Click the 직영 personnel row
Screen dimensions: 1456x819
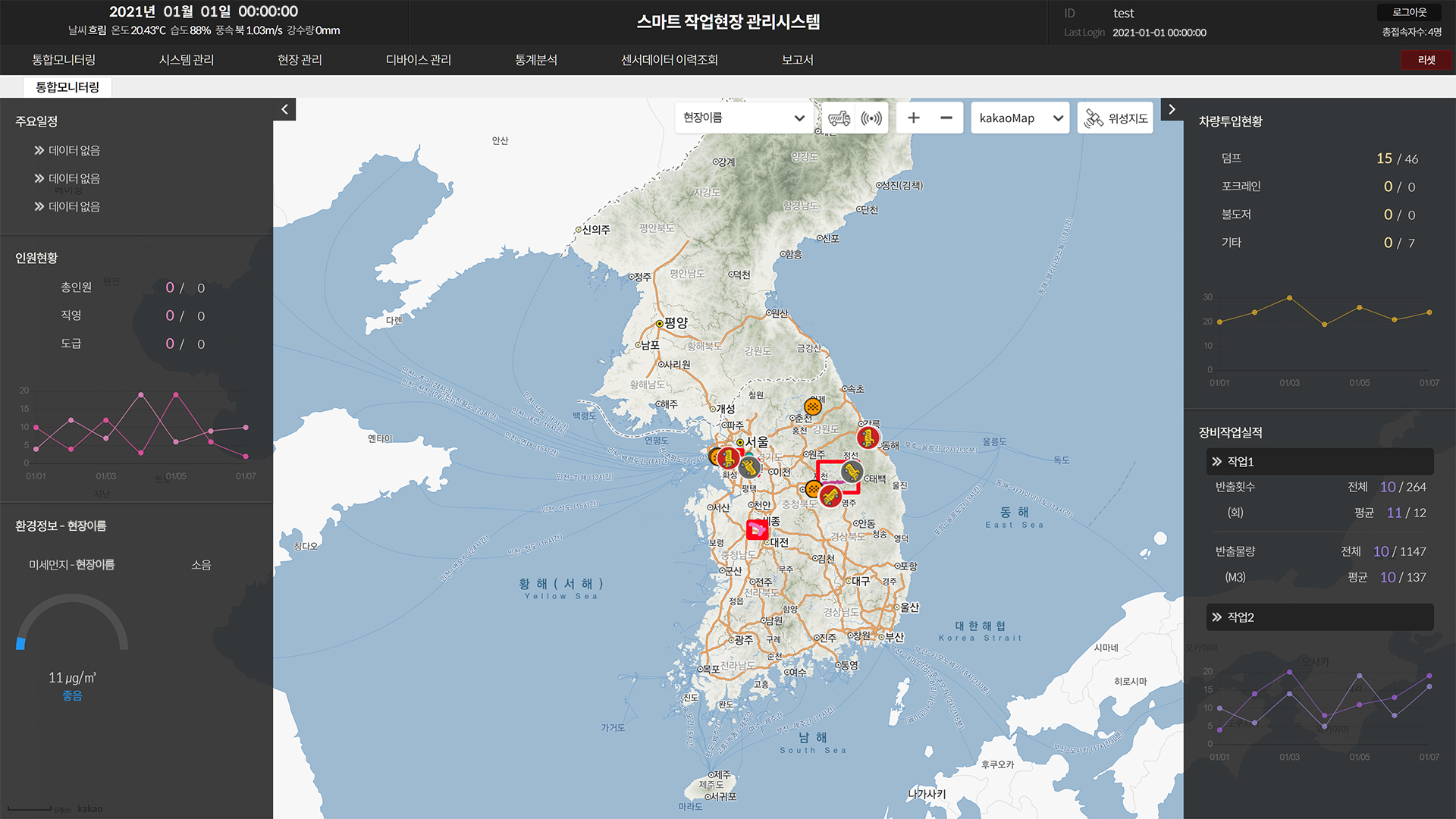click(133, 315)
